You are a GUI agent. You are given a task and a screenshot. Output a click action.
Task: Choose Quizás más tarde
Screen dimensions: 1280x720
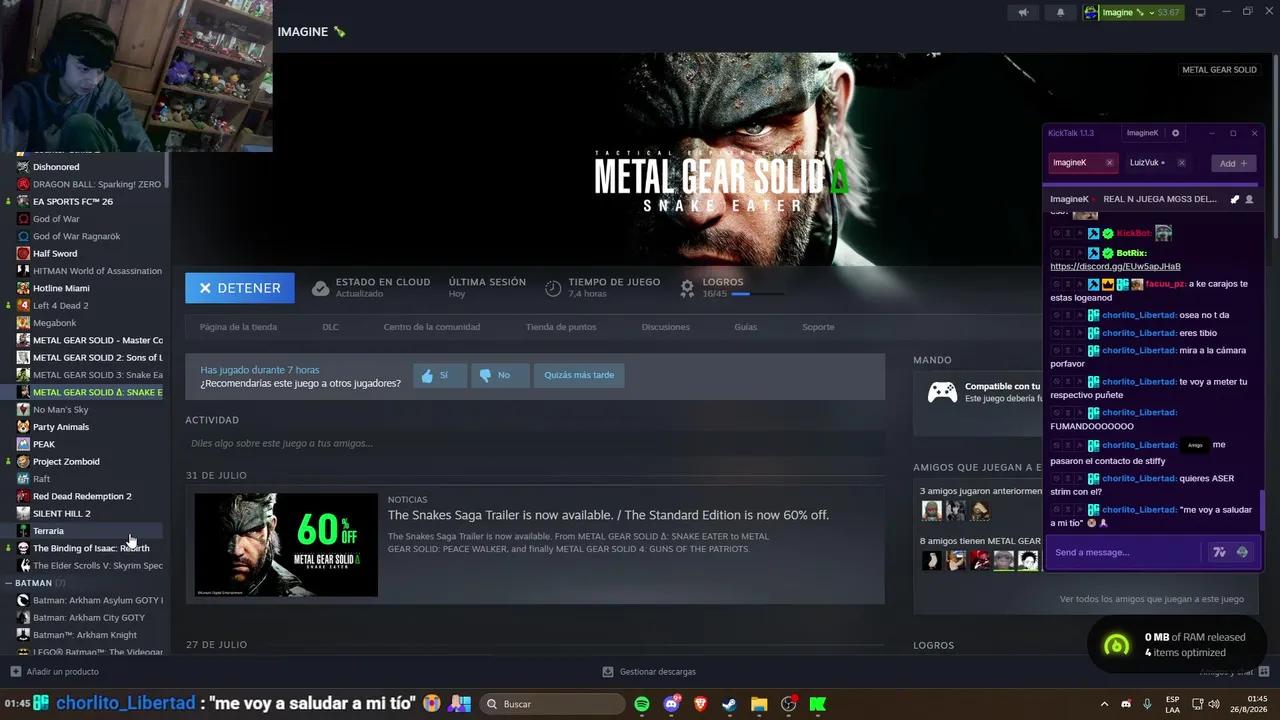pyautogui.click(x=579, y=375)
